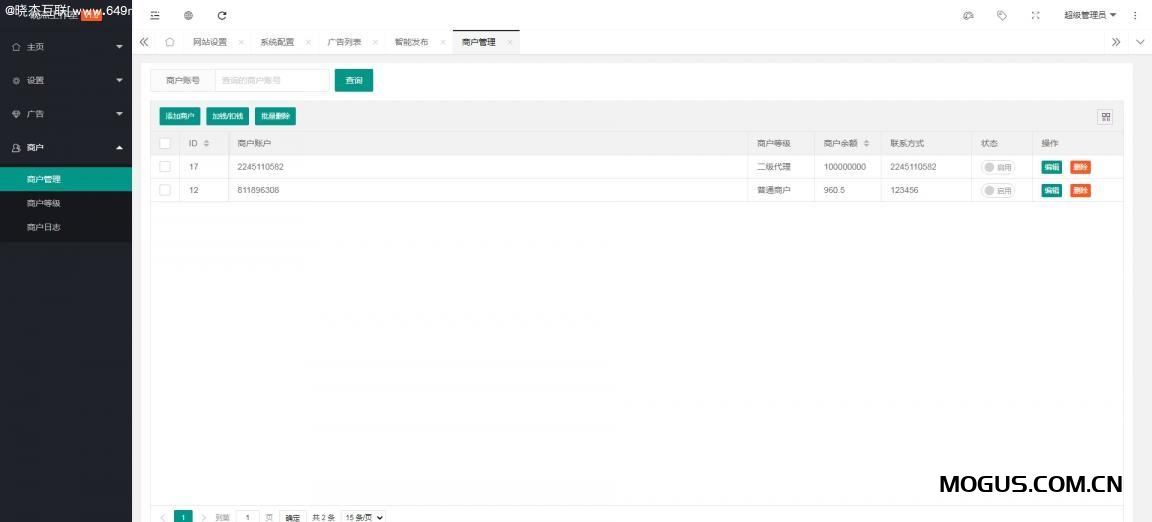Switch to the 系统配置 tab

click(x=277, y=42)
